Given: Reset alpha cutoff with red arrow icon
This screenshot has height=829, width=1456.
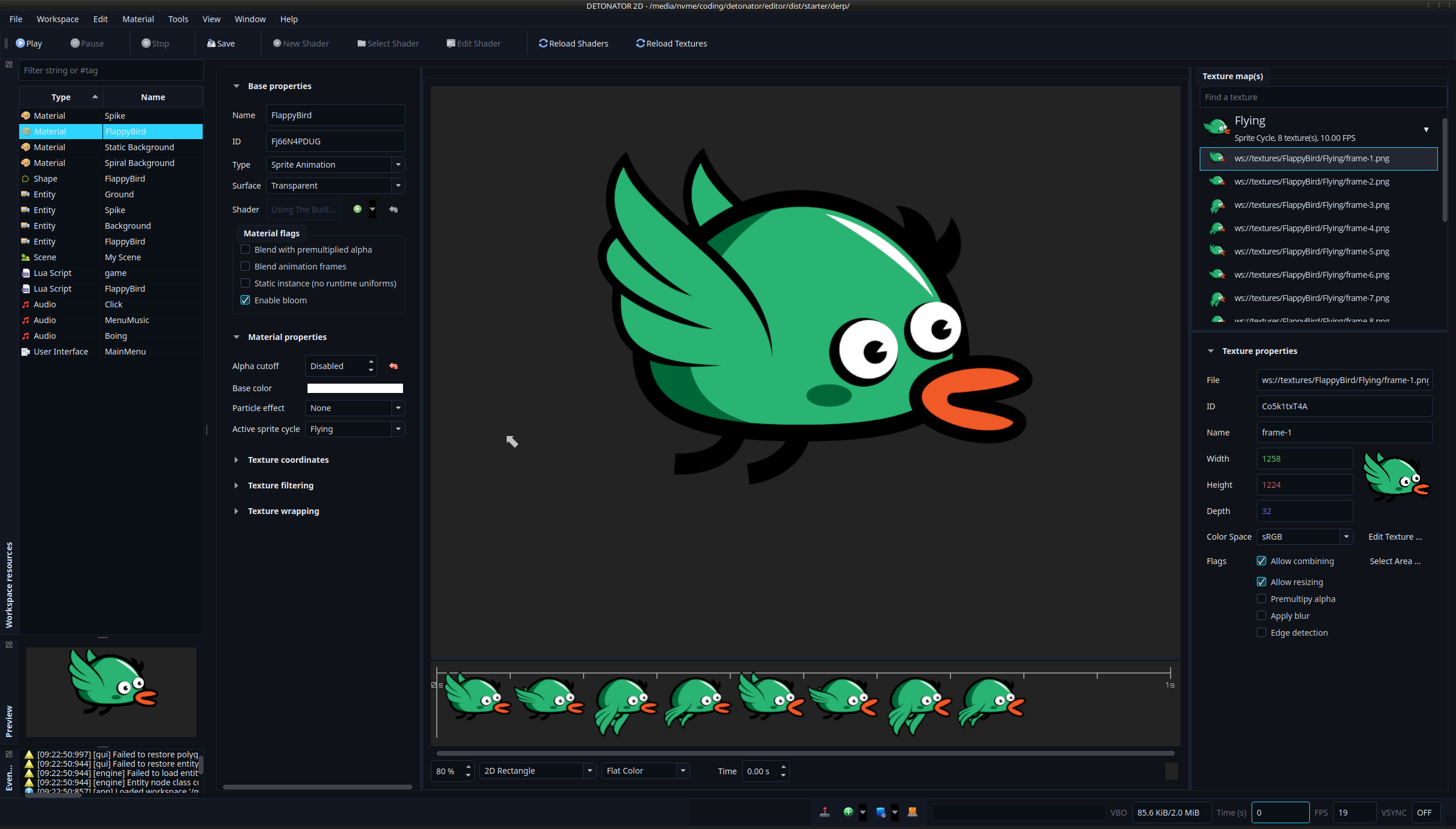Looking at the screenshot, I should pos(394,366).
